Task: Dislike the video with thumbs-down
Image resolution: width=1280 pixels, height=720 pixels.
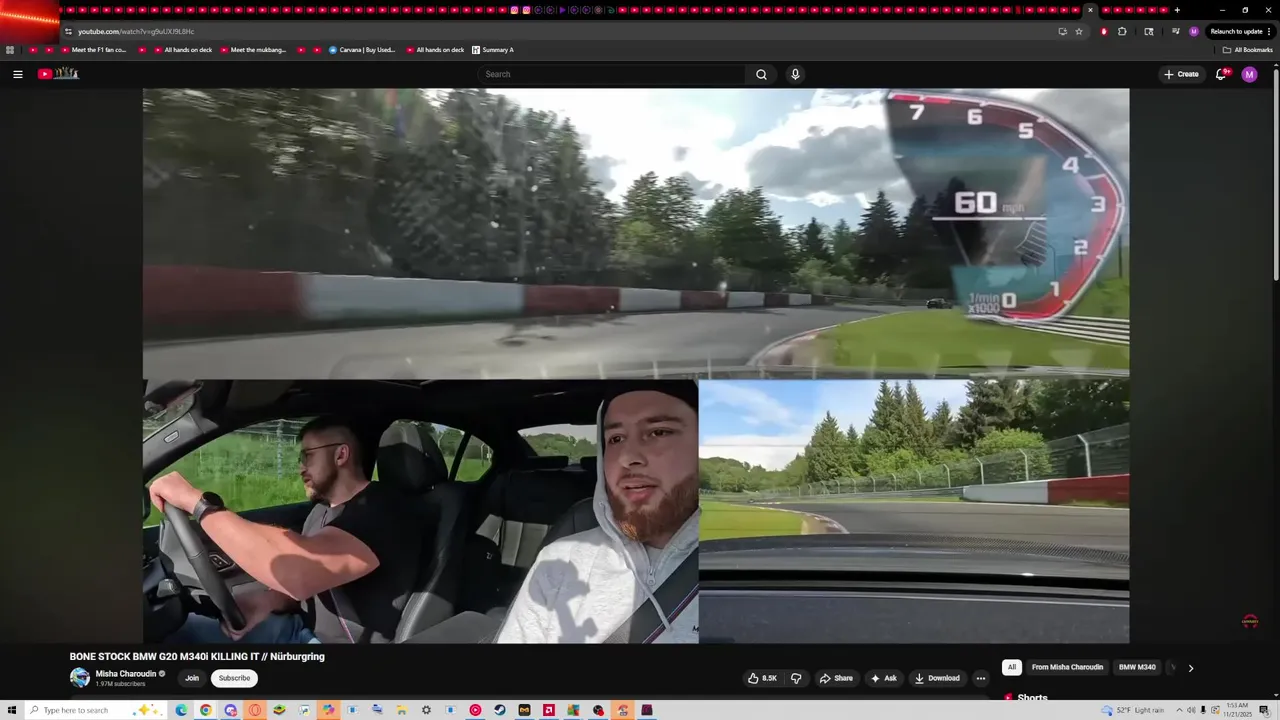Action: click(x=796, y=678)
